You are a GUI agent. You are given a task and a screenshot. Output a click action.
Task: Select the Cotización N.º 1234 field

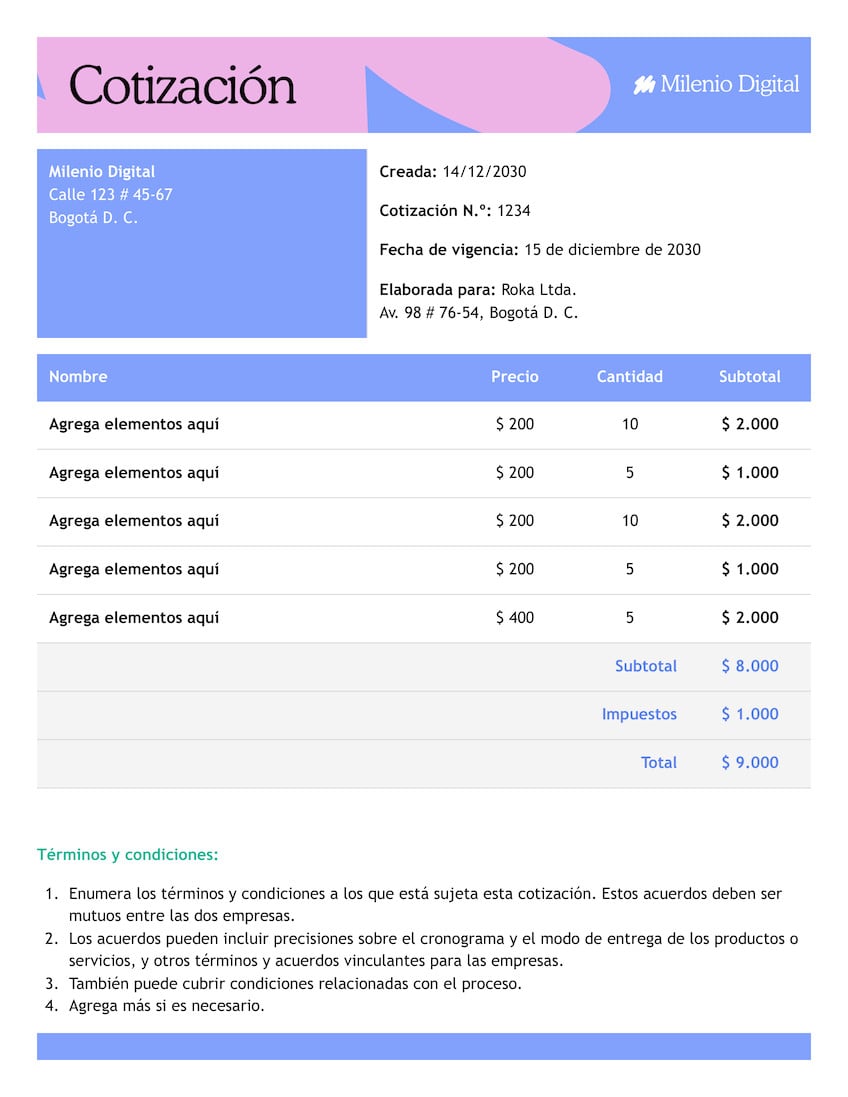coord(454,210)
